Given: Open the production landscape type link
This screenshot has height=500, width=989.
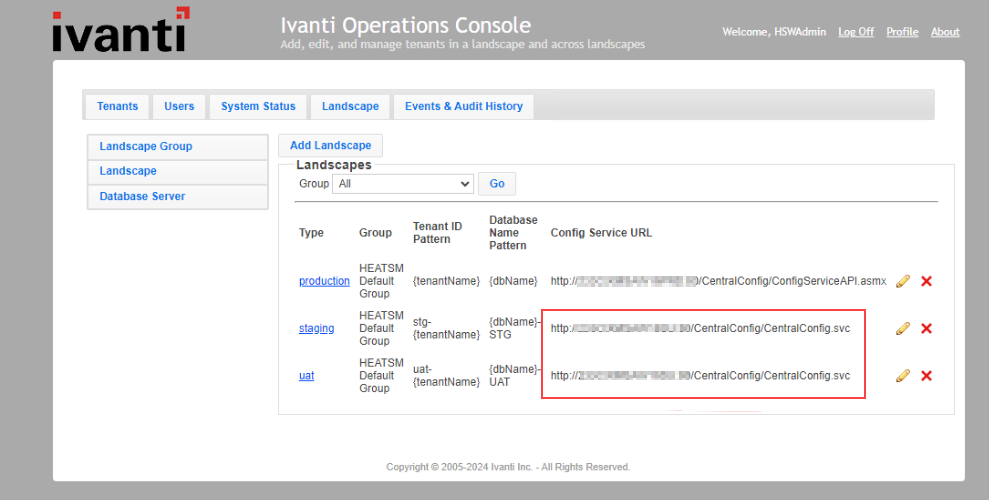Looking at the screenshot, I should [324, 281].
